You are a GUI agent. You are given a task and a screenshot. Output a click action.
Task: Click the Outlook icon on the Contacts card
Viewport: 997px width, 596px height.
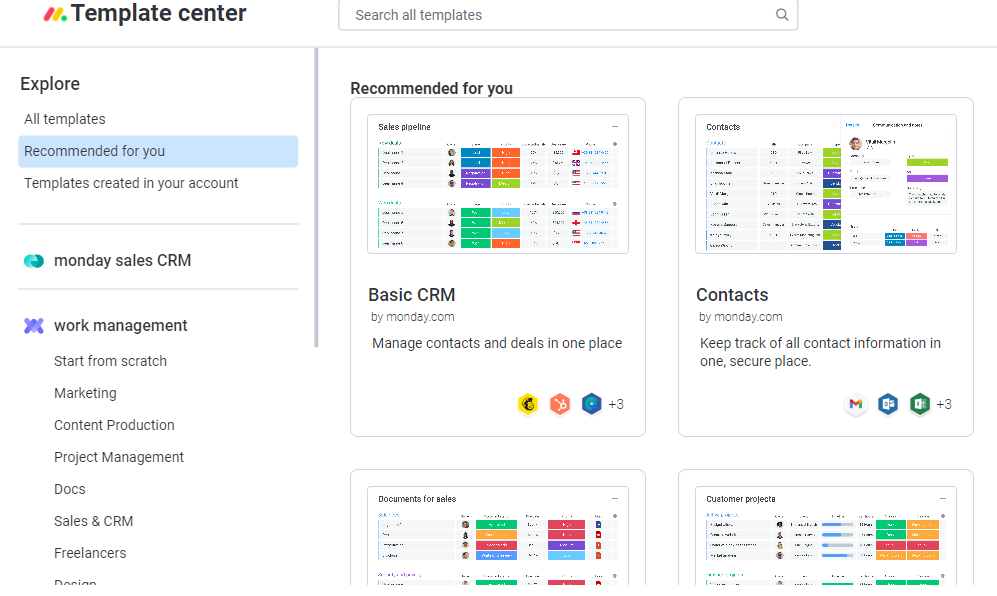(888, 404)
